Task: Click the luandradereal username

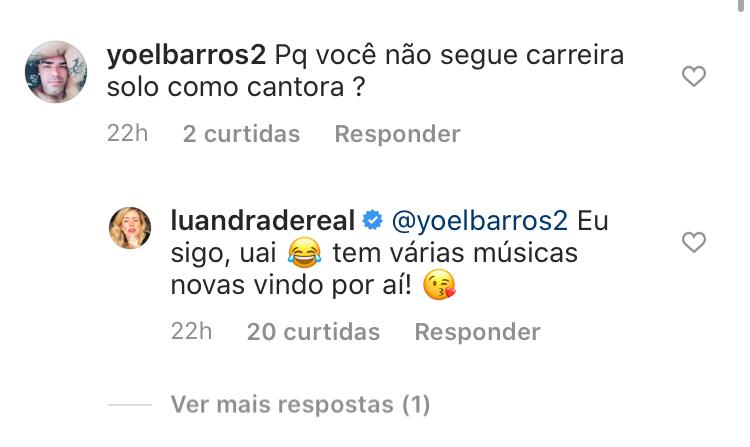Action: click(263, 221)
